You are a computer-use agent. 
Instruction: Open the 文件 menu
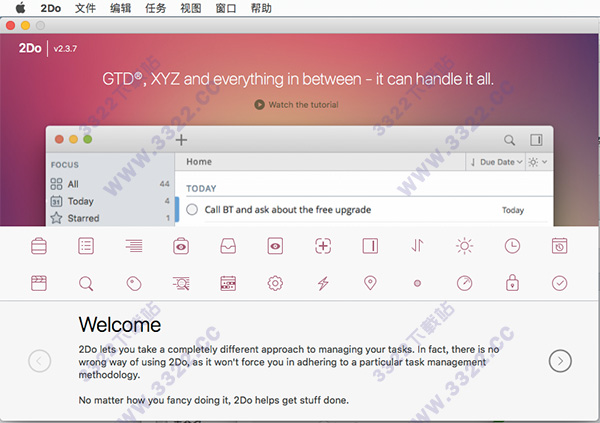pos(85,8)
